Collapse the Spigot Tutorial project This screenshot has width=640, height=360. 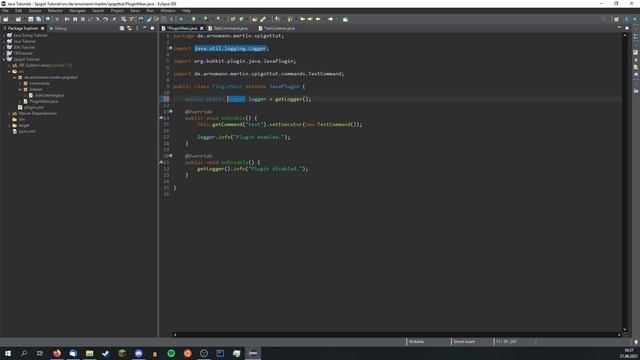[4, 59]
